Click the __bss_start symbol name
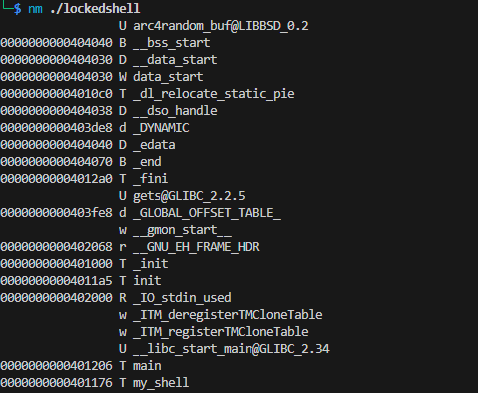This screenshot has width=478, height=393. pos(172,43)
